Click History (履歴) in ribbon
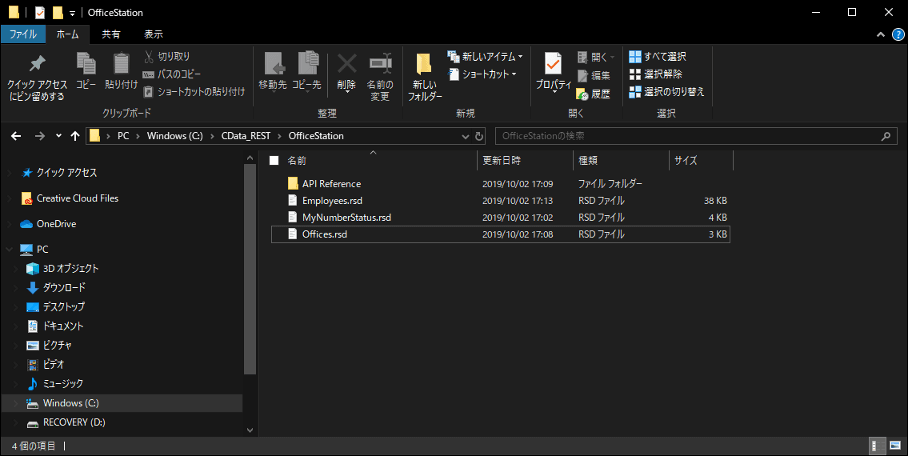 click(x=594, y=94)
